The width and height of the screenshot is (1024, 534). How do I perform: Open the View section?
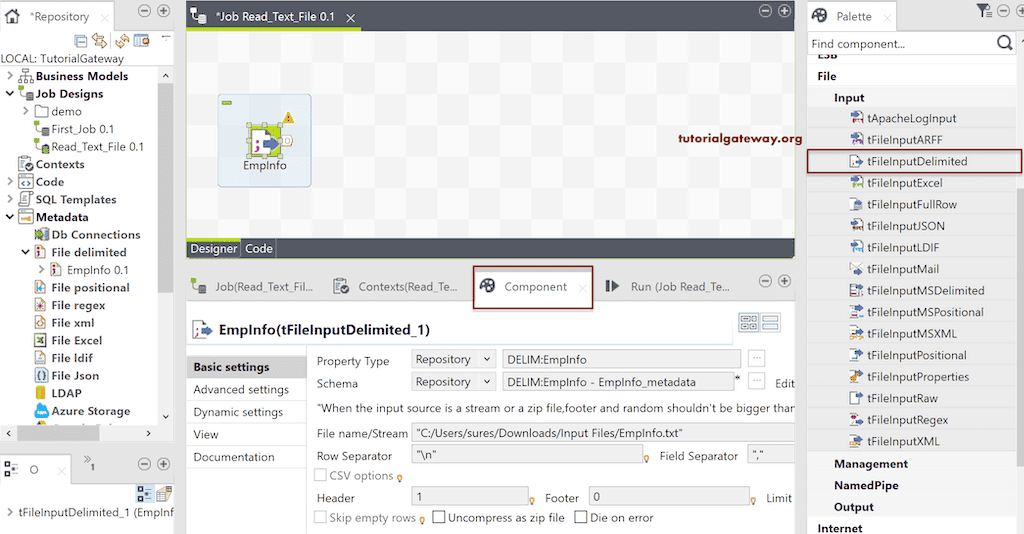click(x=206, y=435)
